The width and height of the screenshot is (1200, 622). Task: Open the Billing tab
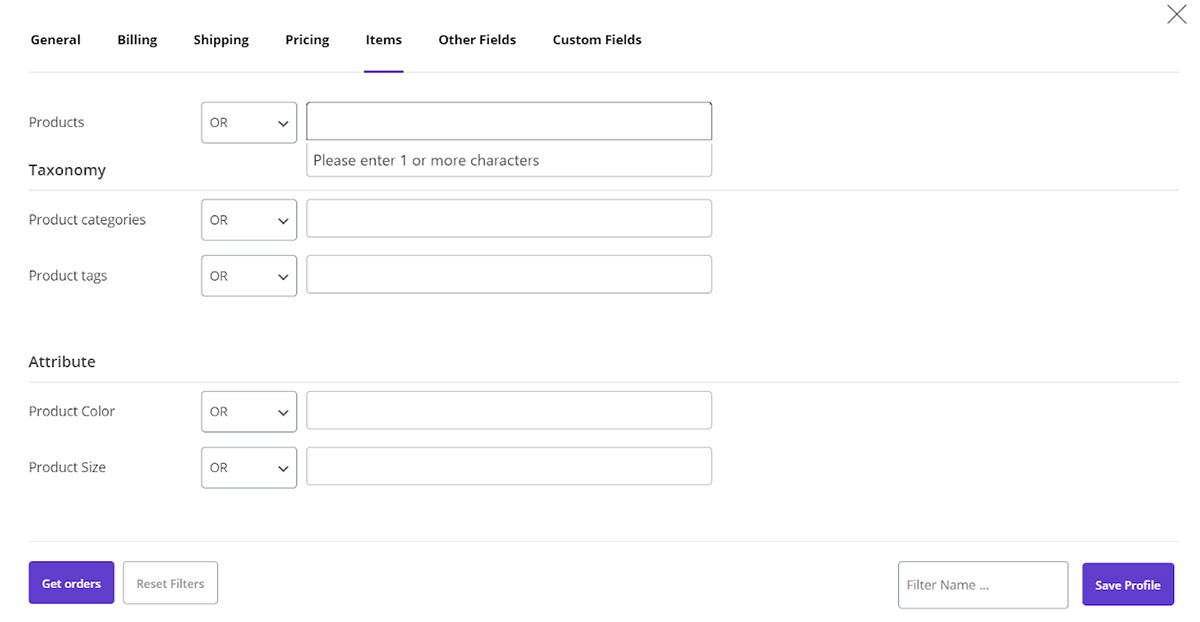click(137, 40)
